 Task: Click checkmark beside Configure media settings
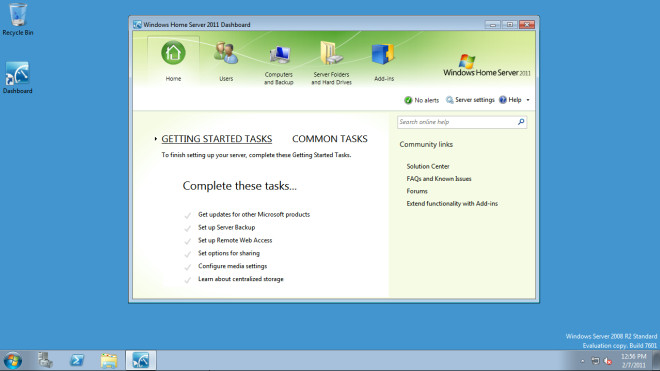click(188, 267)
